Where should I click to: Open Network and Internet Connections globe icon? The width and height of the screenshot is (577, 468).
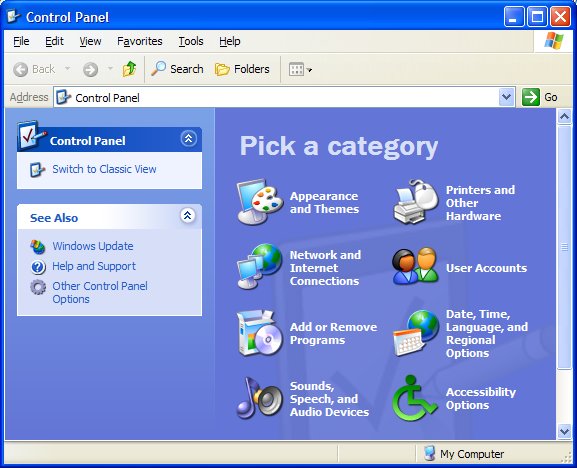tap(260, 266)
